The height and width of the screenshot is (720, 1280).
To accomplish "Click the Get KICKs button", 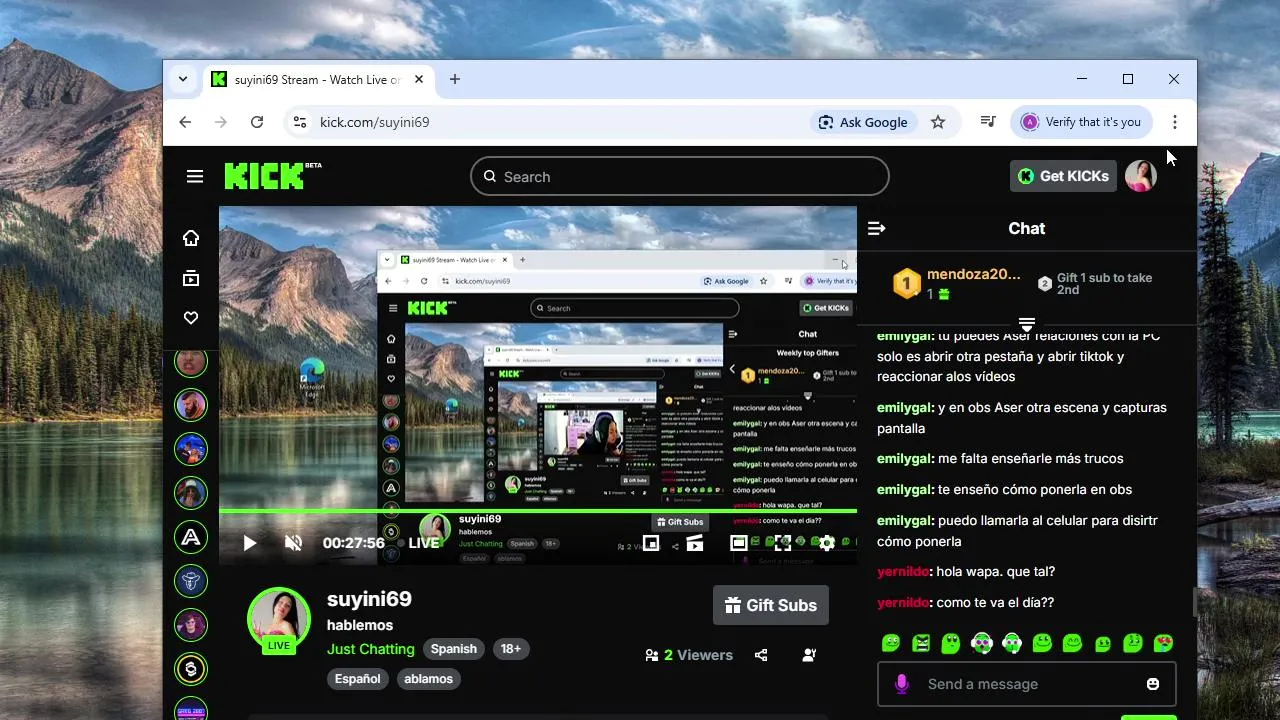I will point(1063,176).
